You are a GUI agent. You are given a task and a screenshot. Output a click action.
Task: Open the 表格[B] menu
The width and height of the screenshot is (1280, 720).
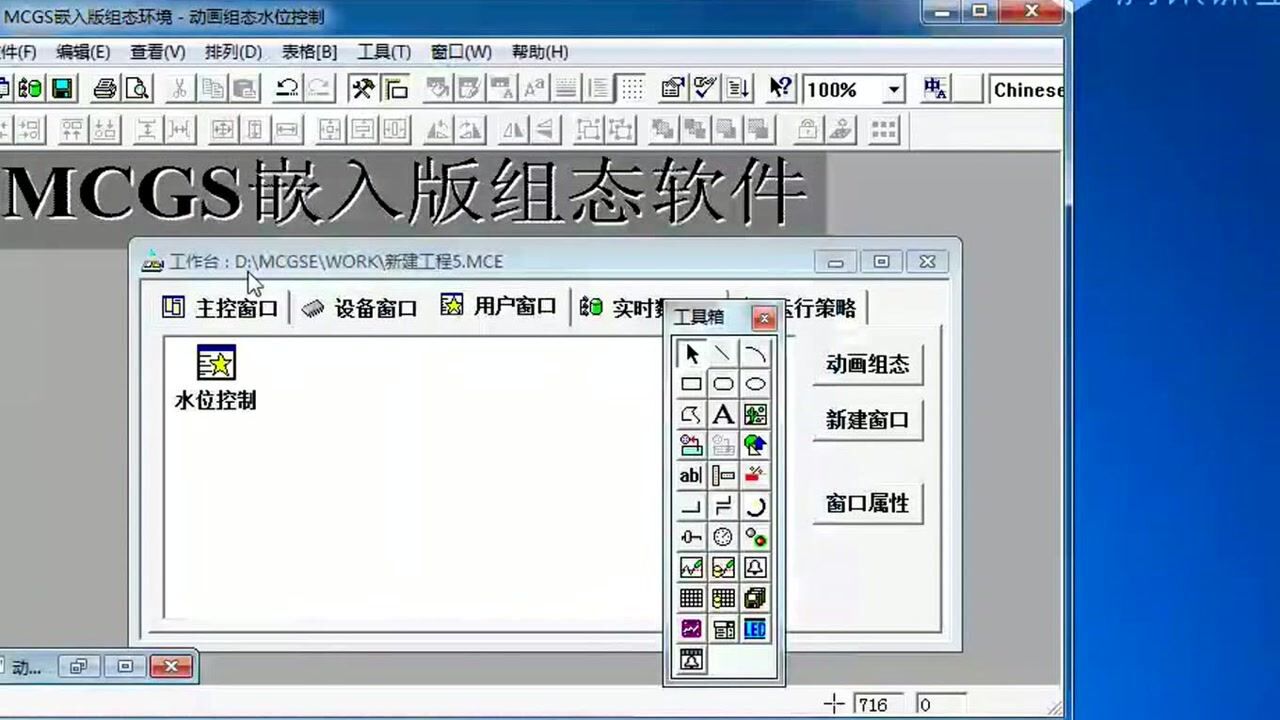coord(309,52)
